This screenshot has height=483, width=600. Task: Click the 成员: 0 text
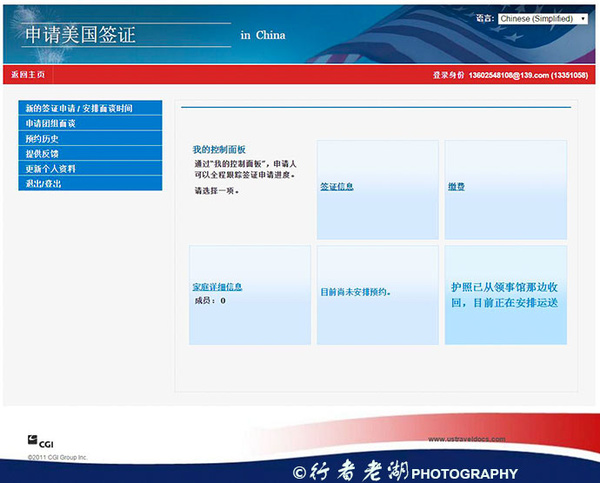(x=210, y=301)
